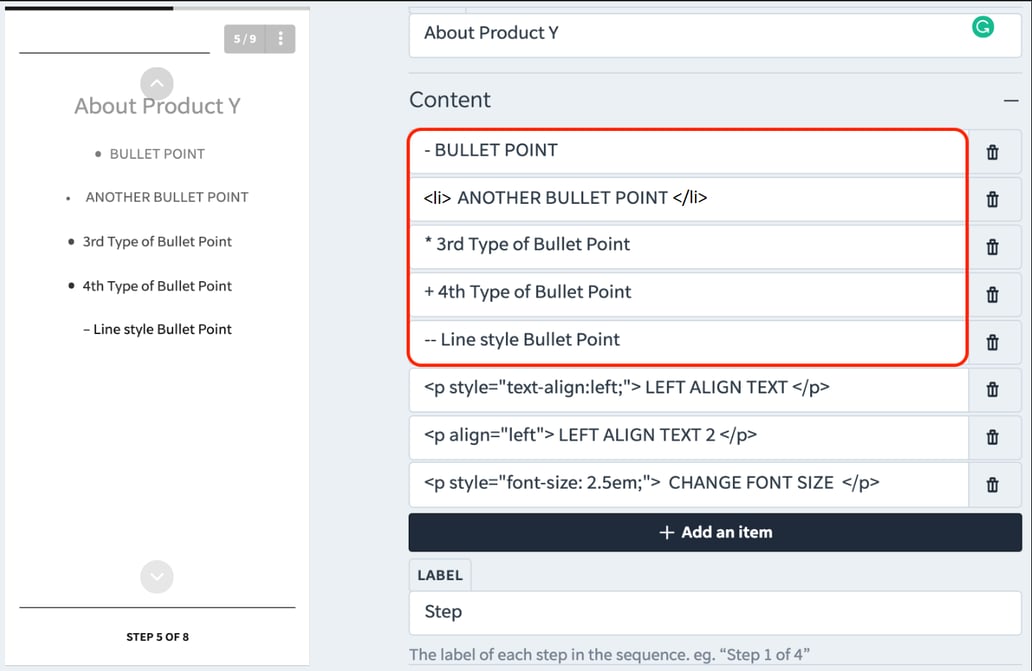Click the down chevron to advance the preview
The width and height of the screenshot is (1032, 671).
coord(157,576)
